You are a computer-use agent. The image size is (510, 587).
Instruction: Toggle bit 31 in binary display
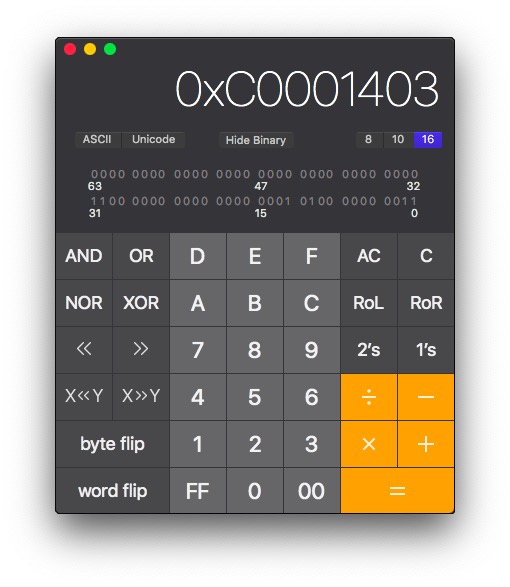pos(94,201)
